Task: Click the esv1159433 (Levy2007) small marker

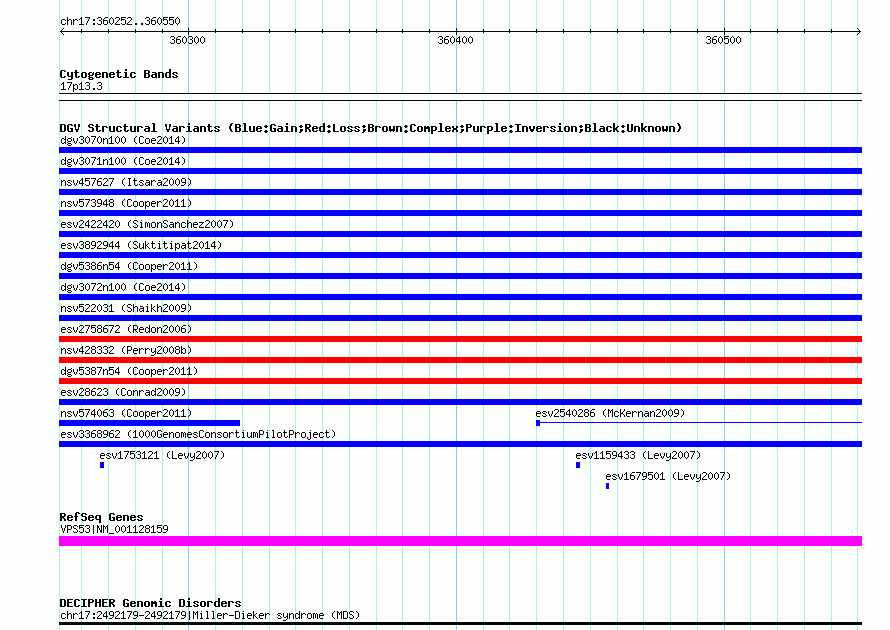Action: (x=578, y=465)
